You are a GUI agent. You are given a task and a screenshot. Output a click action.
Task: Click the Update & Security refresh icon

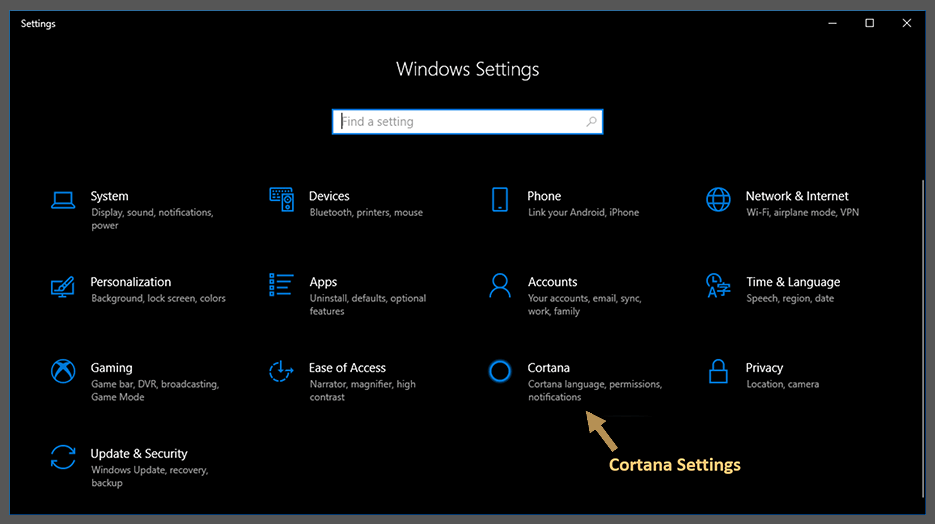[x=63, y=457]
